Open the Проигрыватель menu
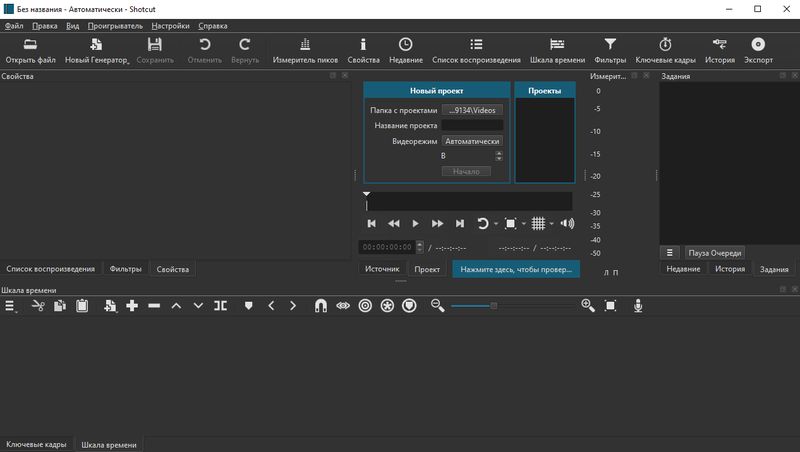 point(114,25)
